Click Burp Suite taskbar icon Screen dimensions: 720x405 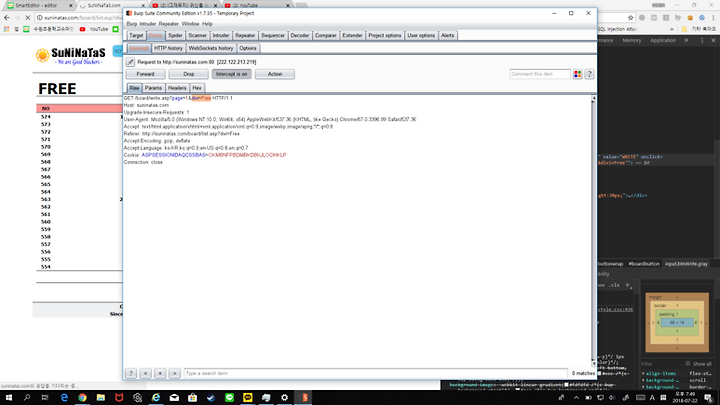coord(304,398)
